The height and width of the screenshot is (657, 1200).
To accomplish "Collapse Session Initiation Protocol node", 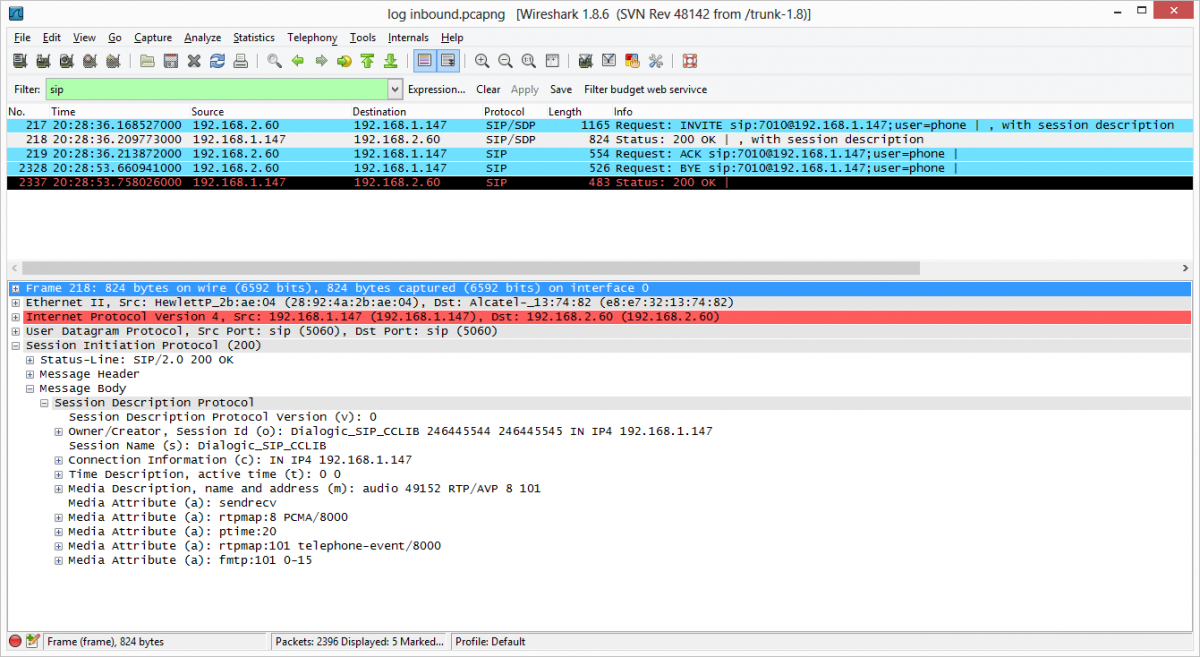I will click(16, 345).
